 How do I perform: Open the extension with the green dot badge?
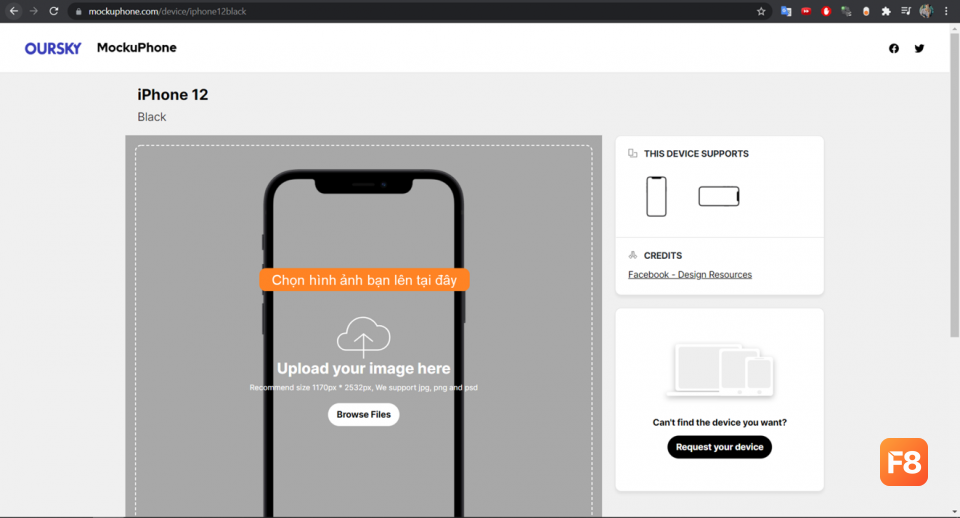[846, 11]
